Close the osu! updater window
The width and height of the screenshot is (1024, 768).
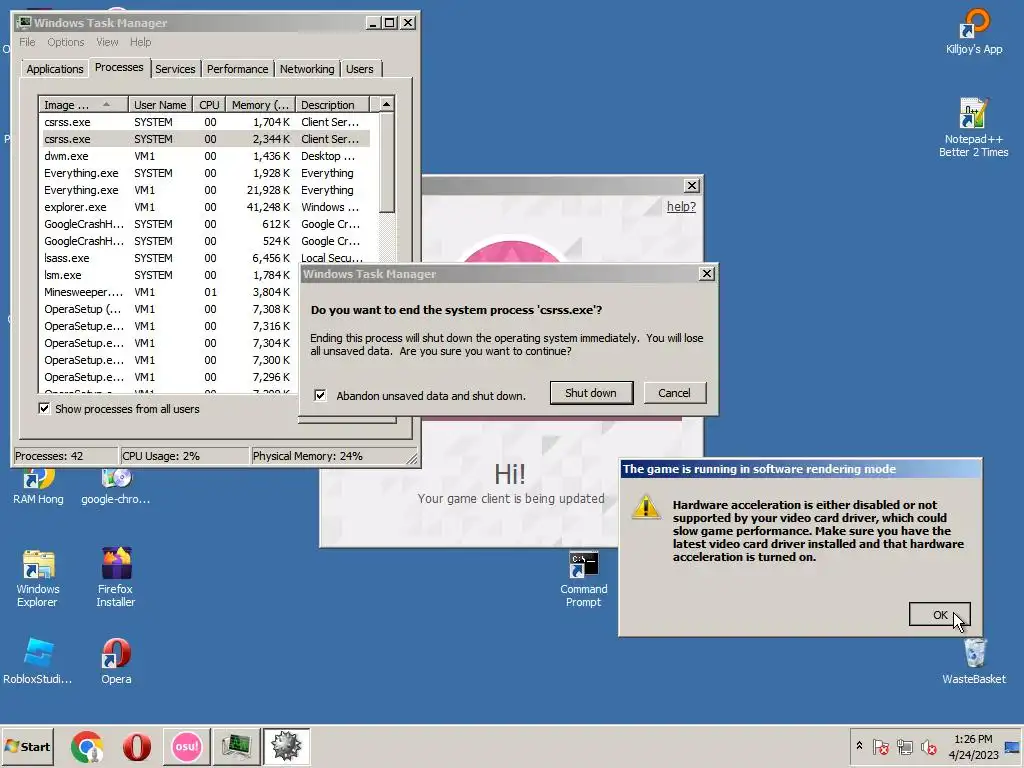click(692, 185)
